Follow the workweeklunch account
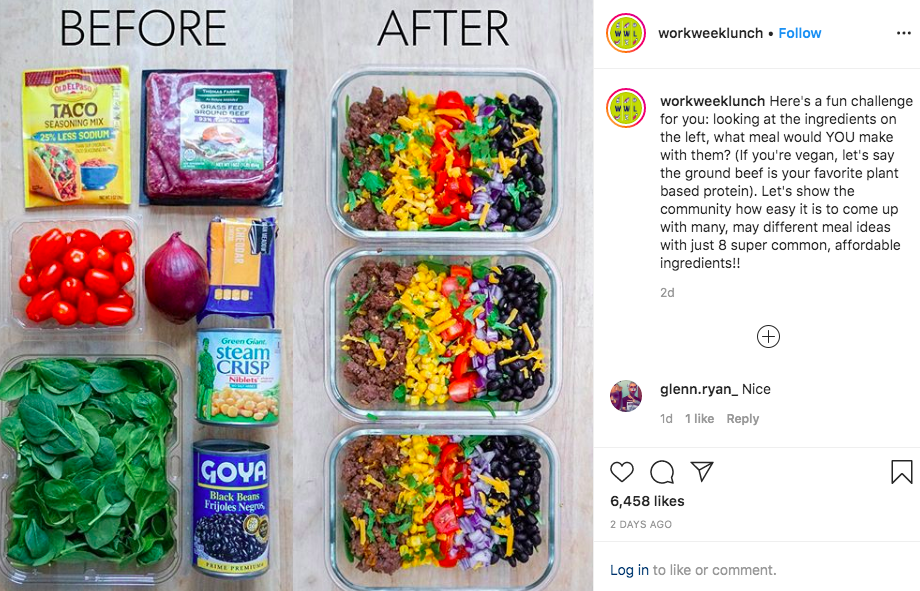This screenshot has width=920, height=591. (x=800, y=33)
